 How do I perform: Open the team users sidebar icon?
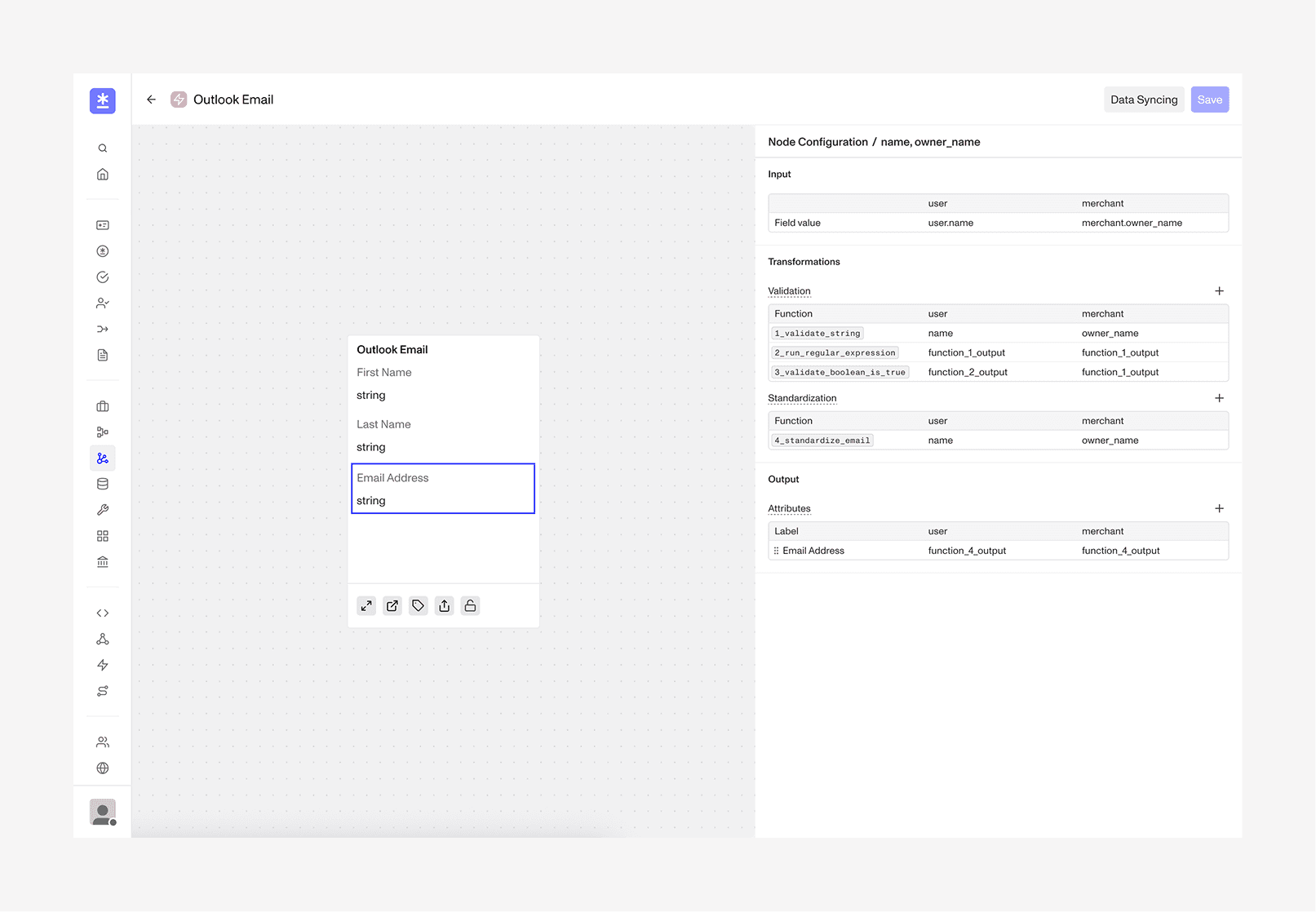click(103, 742)
